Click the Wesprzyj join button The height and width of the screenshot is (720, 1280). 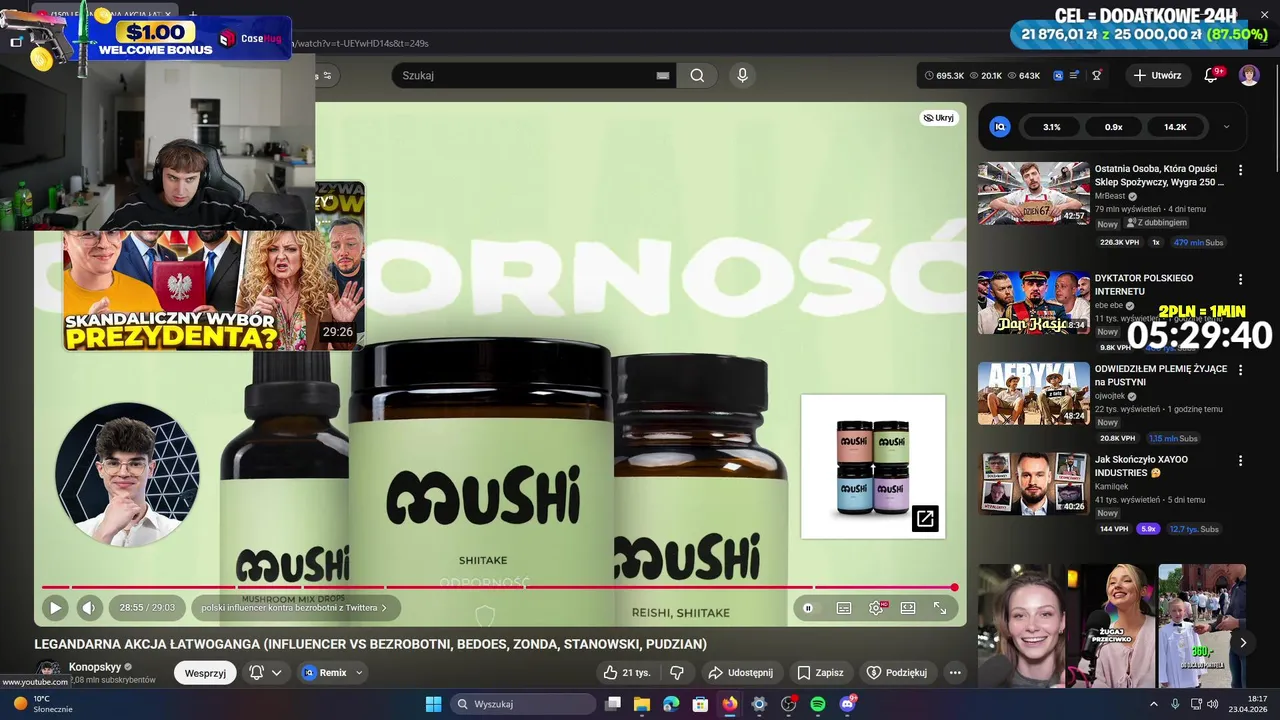[205, 673]
